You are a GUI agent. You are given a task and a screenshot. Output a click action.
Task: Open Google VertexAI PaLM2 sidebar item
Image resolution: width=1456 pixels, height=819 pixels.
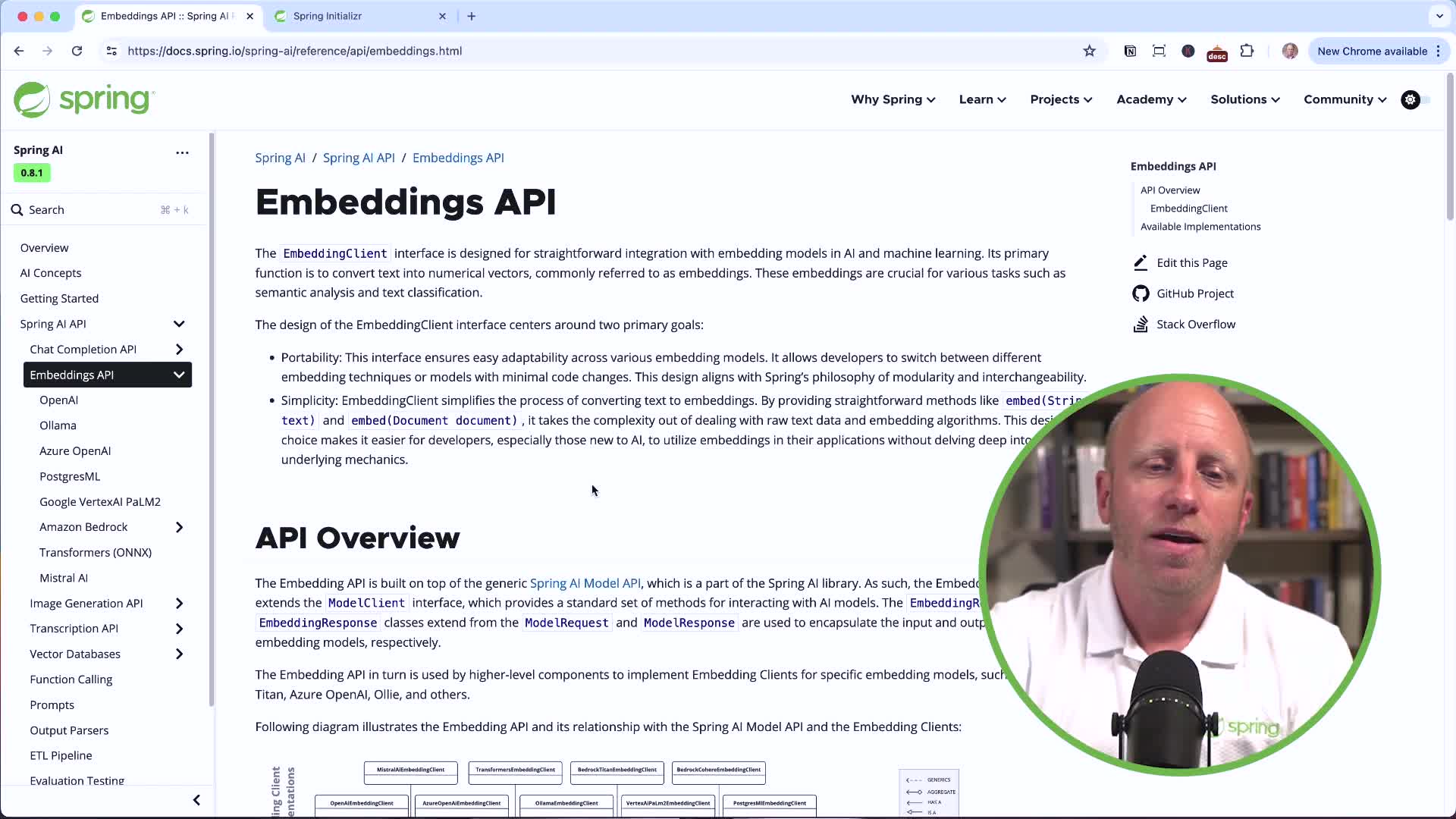point(100,502)
